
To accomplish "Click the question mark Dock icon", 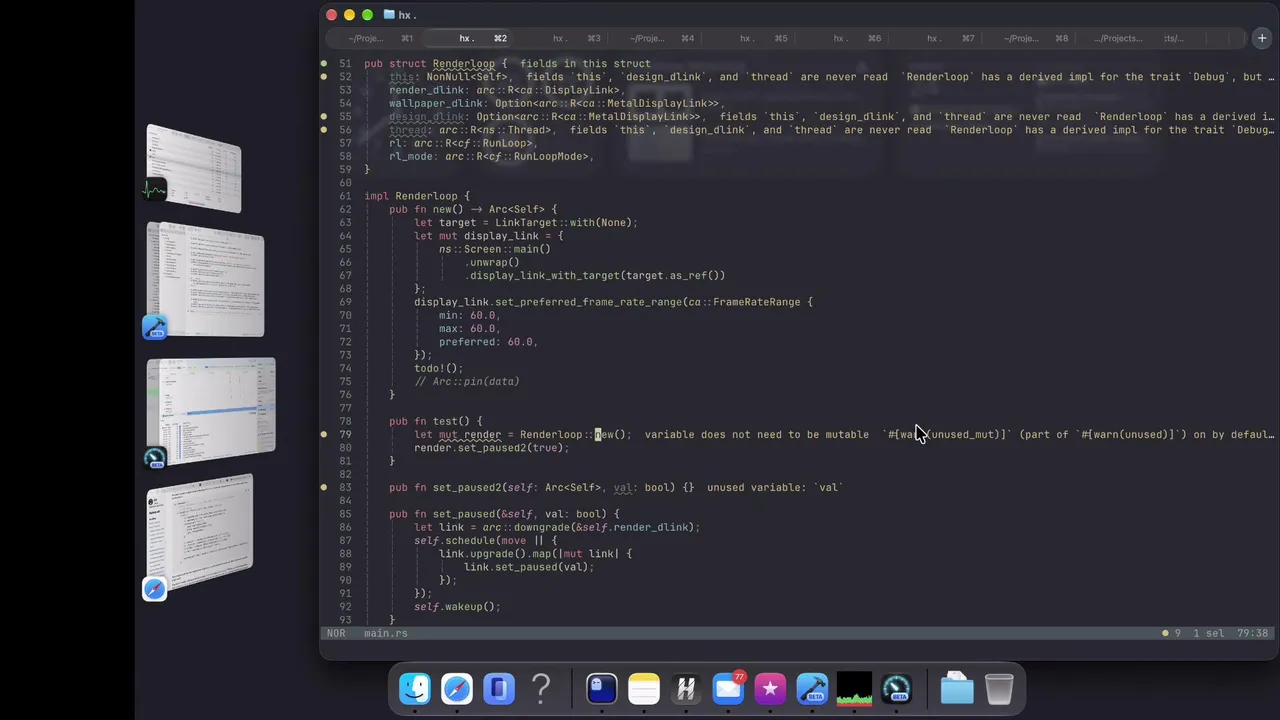I will pos(541,689).
